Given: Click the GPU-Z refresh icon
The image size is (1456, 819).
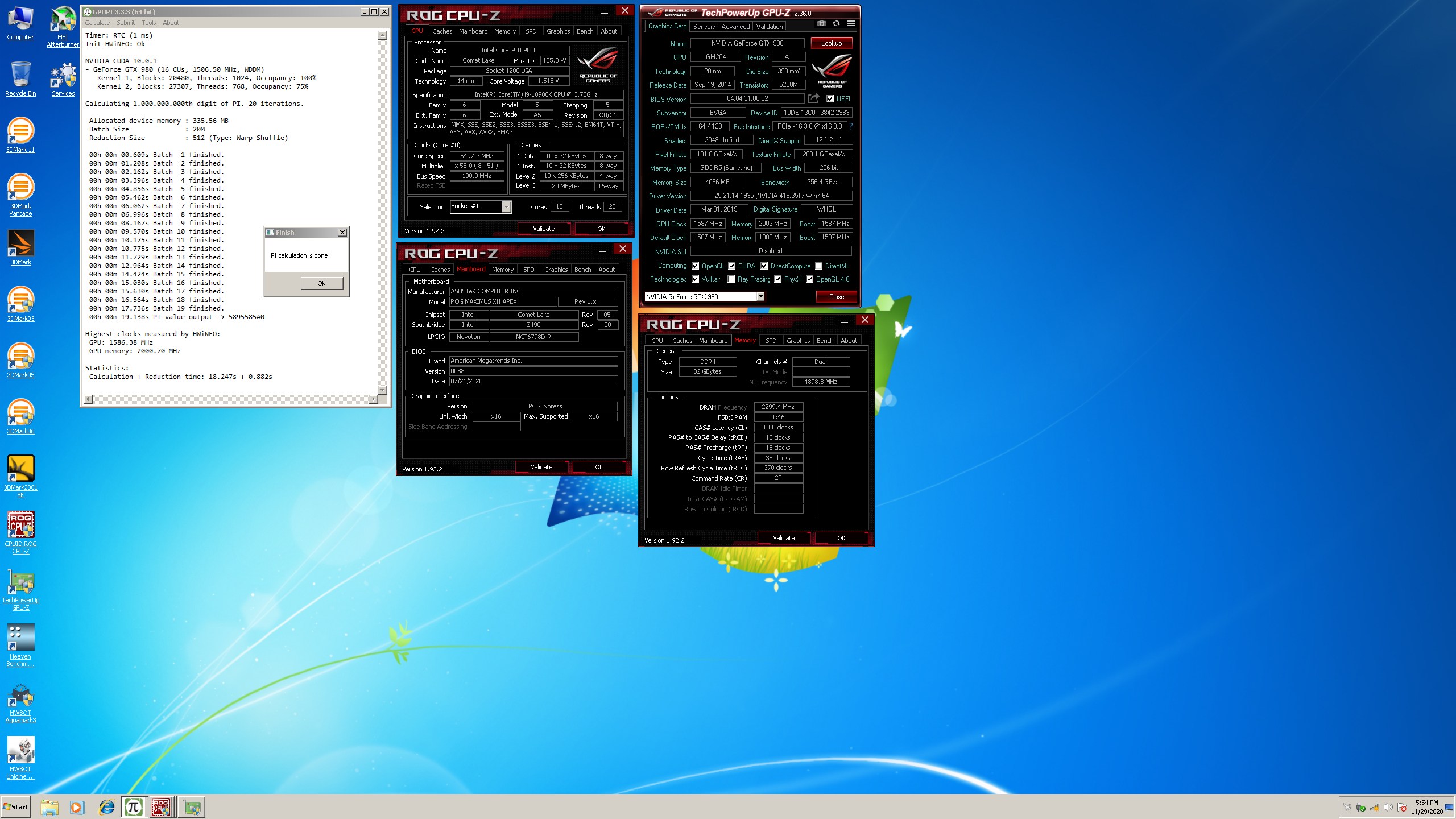Looking at the screenshot, I should (x=836, y=24).
